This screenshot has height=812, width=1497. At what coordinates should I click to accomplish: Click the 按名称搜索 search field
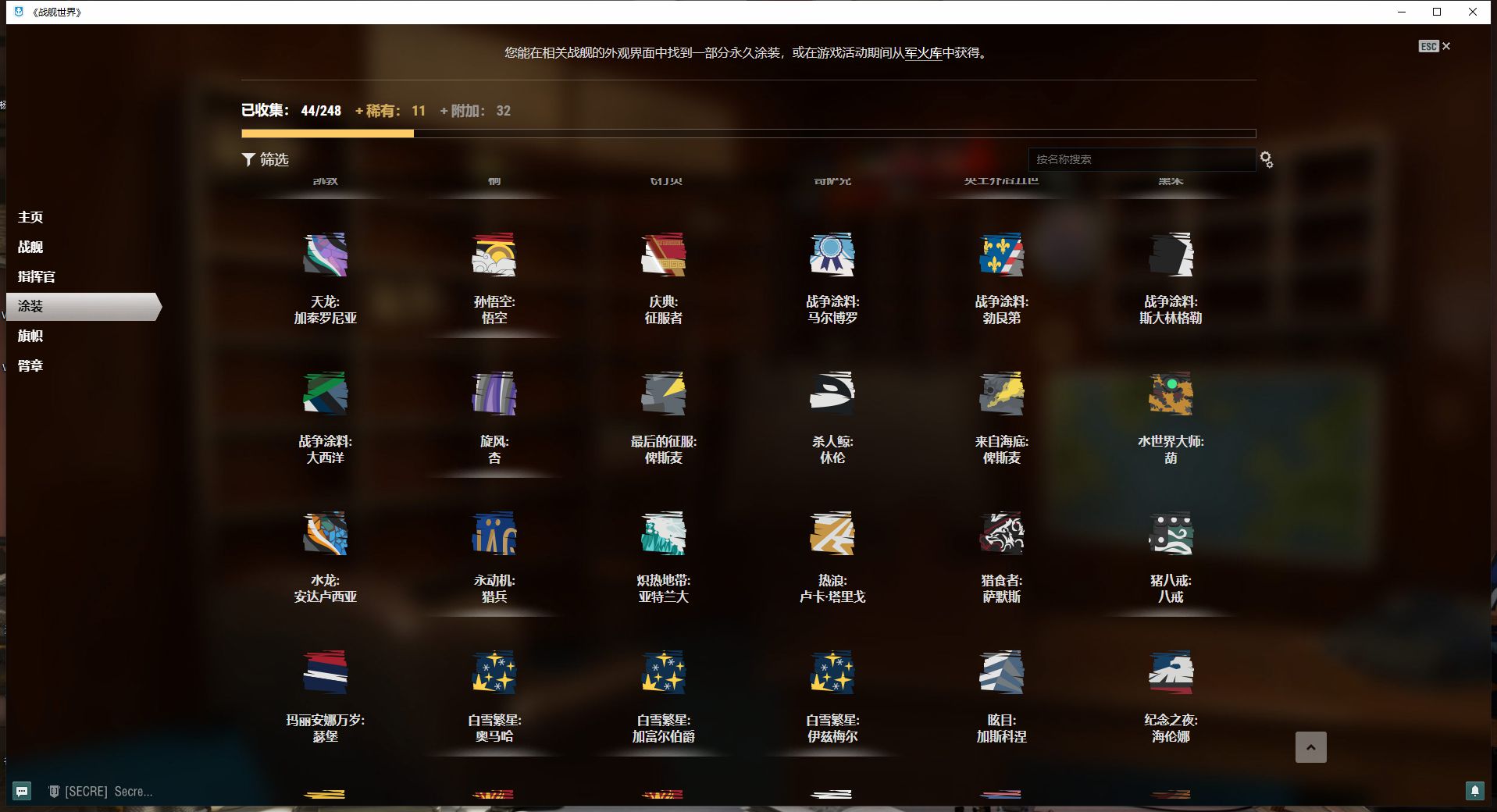tap(1140, 159)
